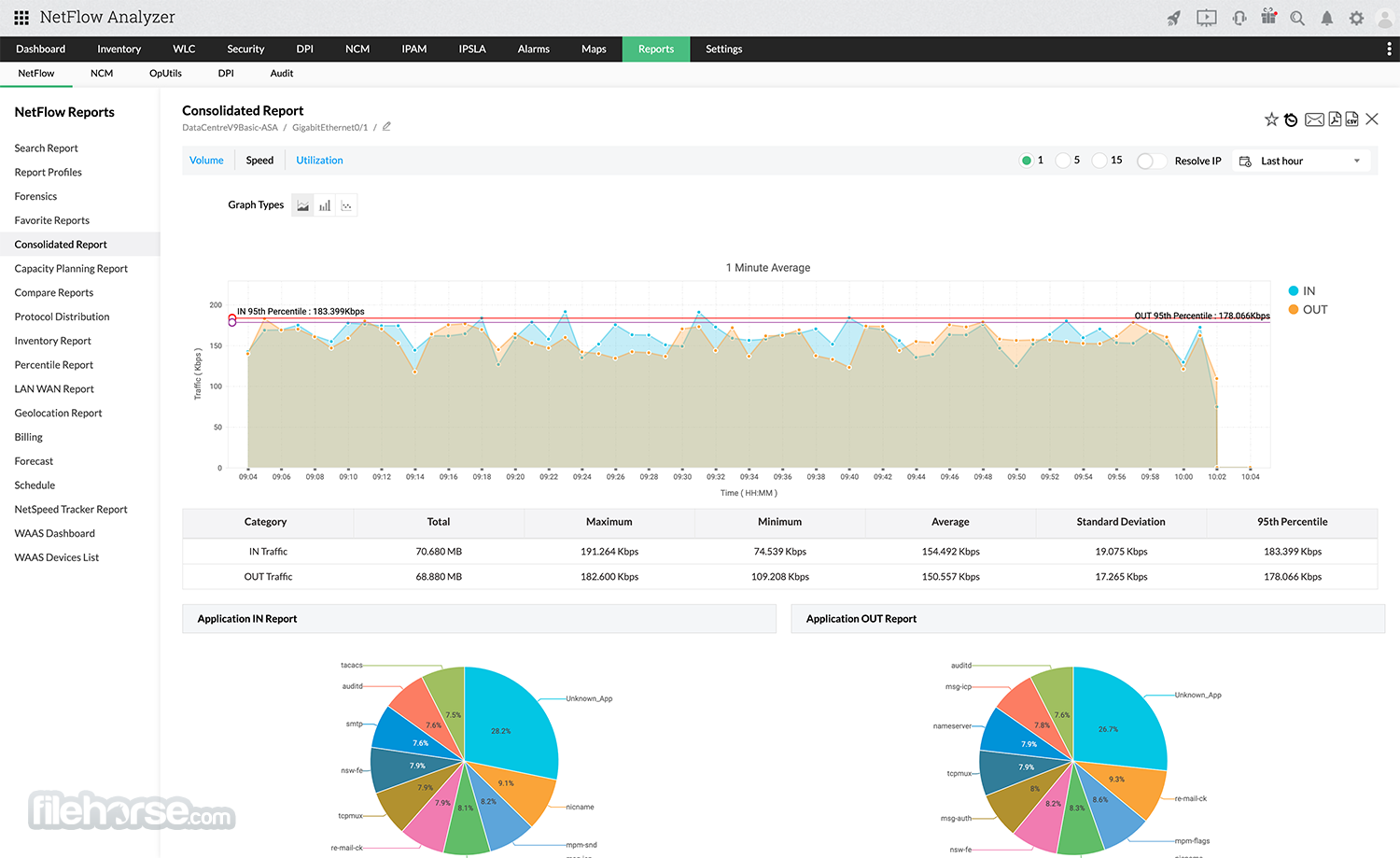The height and width of the screenshot is (858, 1400).
Task: Open the Last hour time dropdown
Action: (1303, 162)
